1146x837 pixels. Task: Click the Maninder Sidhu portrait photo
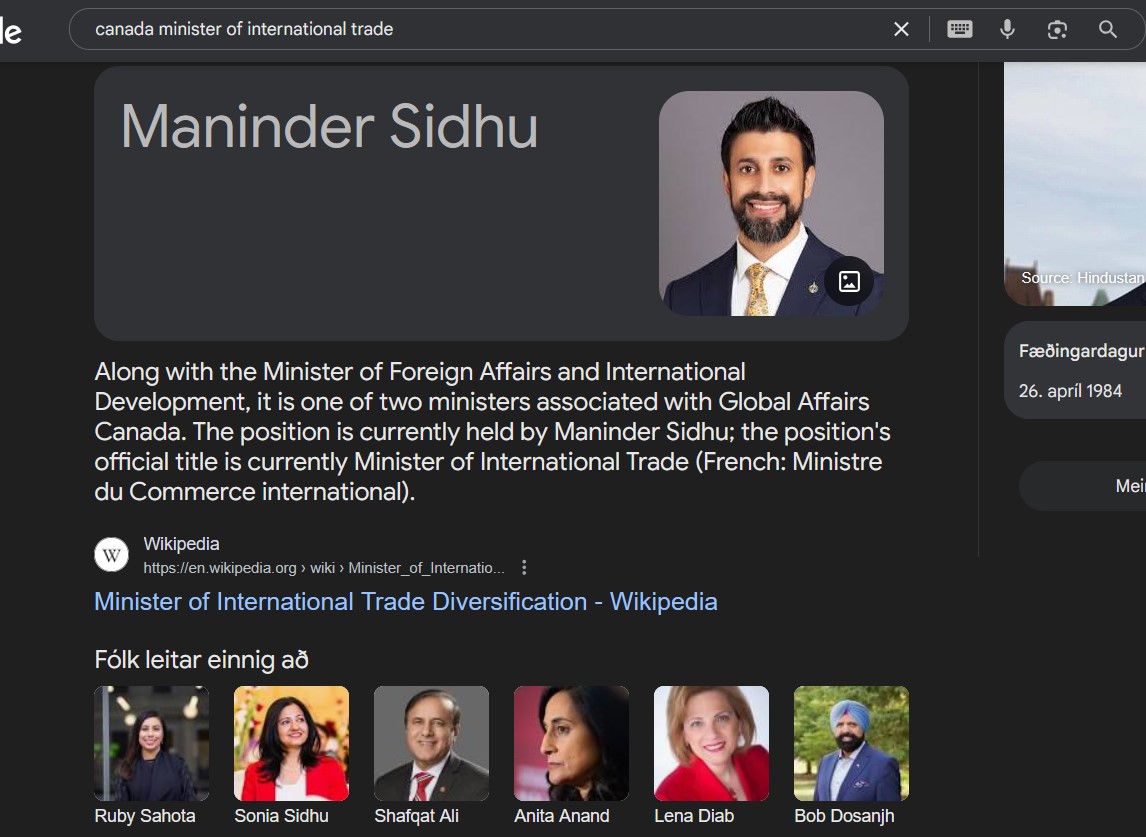[771, 203]
